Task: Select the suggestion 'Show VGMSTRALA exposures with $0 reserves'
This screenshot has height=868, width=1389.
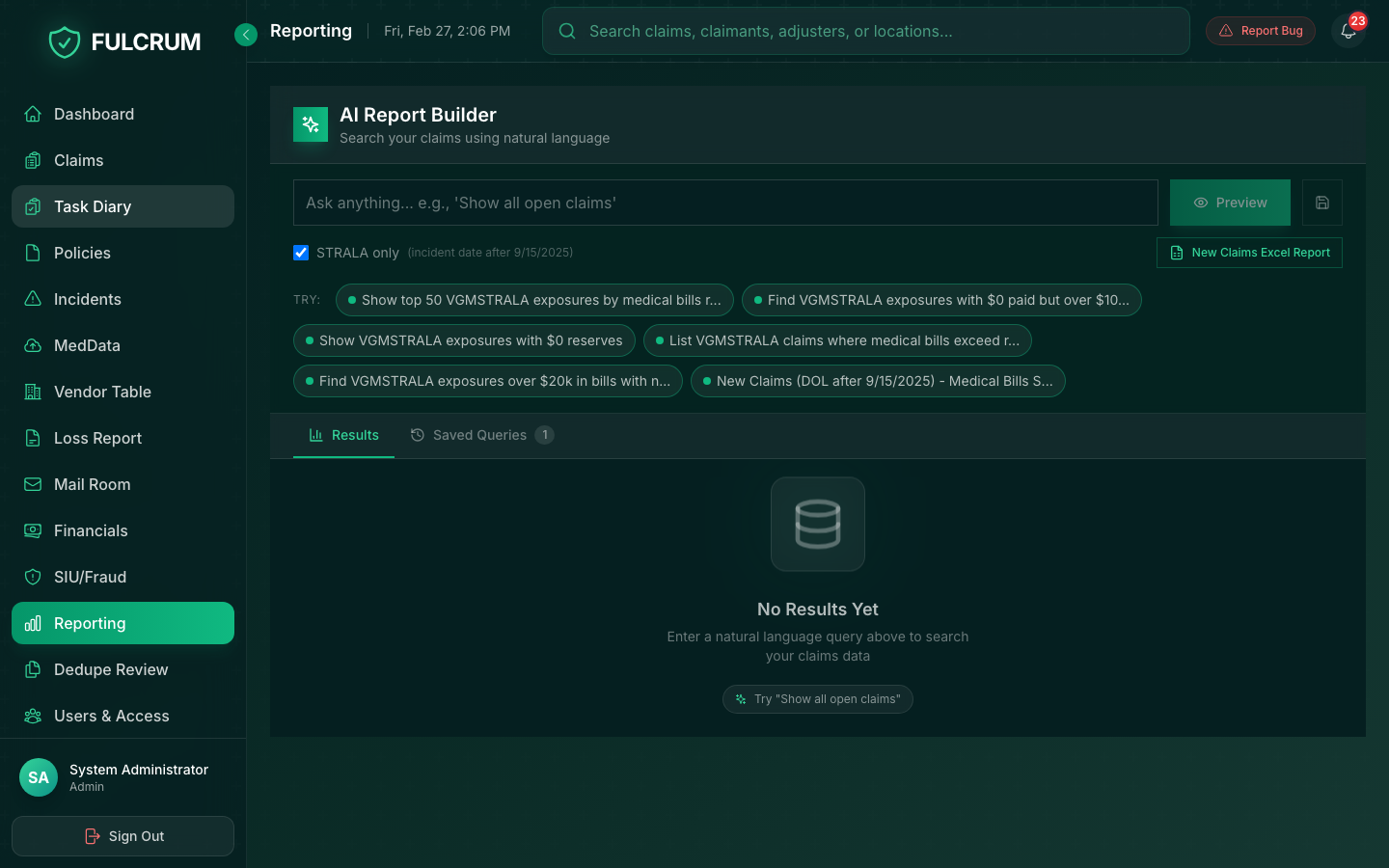Action: (464, 340)
